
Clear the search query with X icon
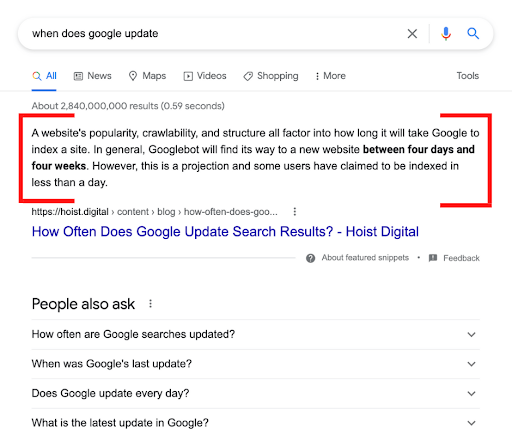point(412,34)
